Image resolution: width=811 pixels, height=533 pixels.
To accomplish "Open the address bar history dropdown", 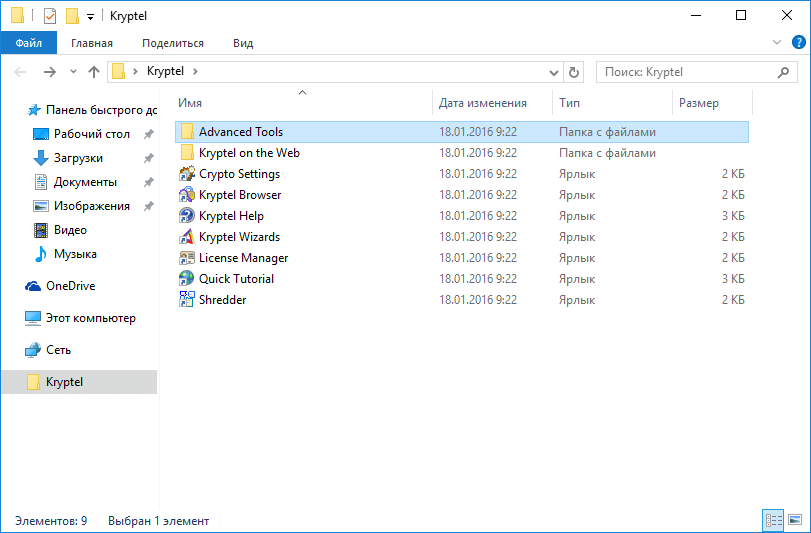I will (555, 72).
